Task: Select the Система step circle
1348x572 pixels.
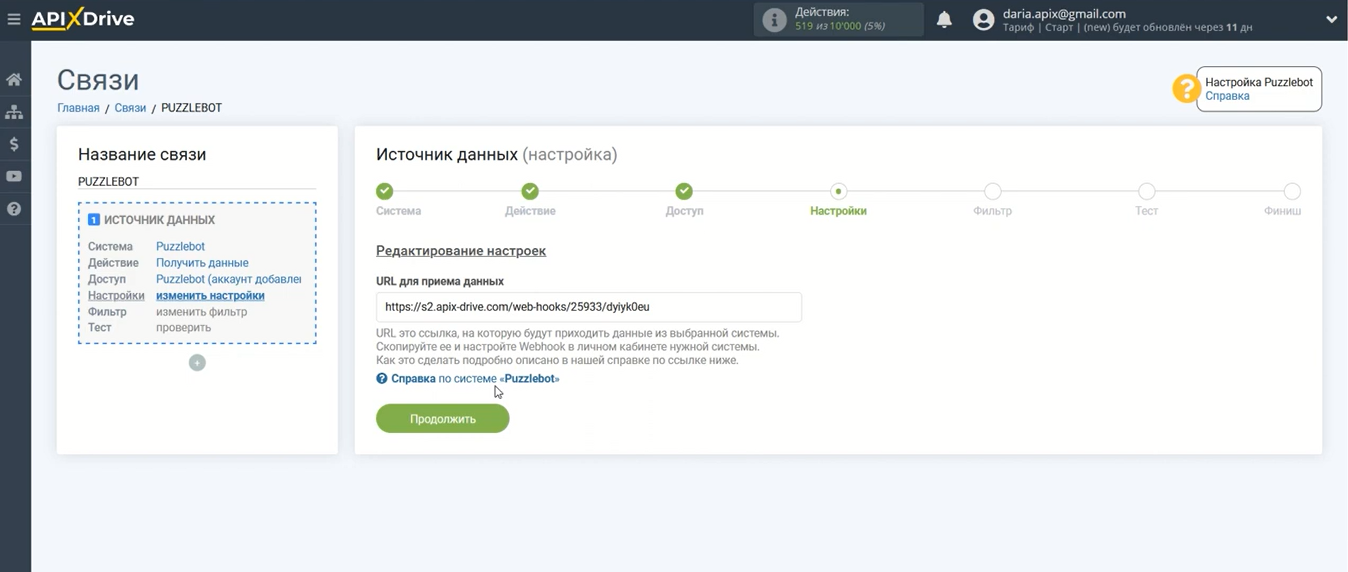Action: coord(385,191)
